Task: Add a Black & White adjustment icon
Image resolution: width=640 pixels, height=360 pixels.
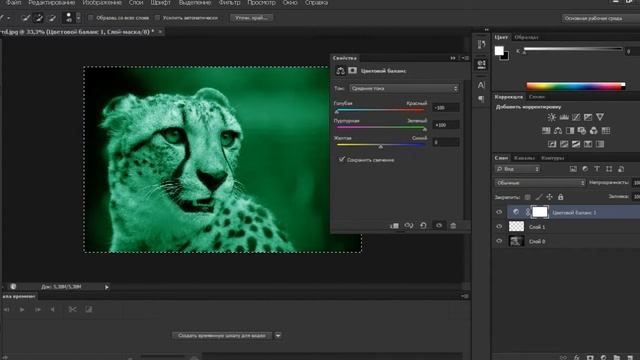Action: pyautogui.click(x=570, y=131)
